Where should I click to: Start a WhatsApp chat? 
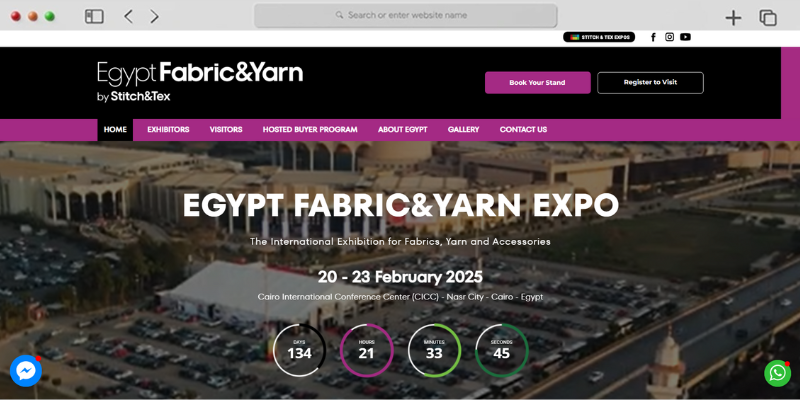click(x=777, y=373)
